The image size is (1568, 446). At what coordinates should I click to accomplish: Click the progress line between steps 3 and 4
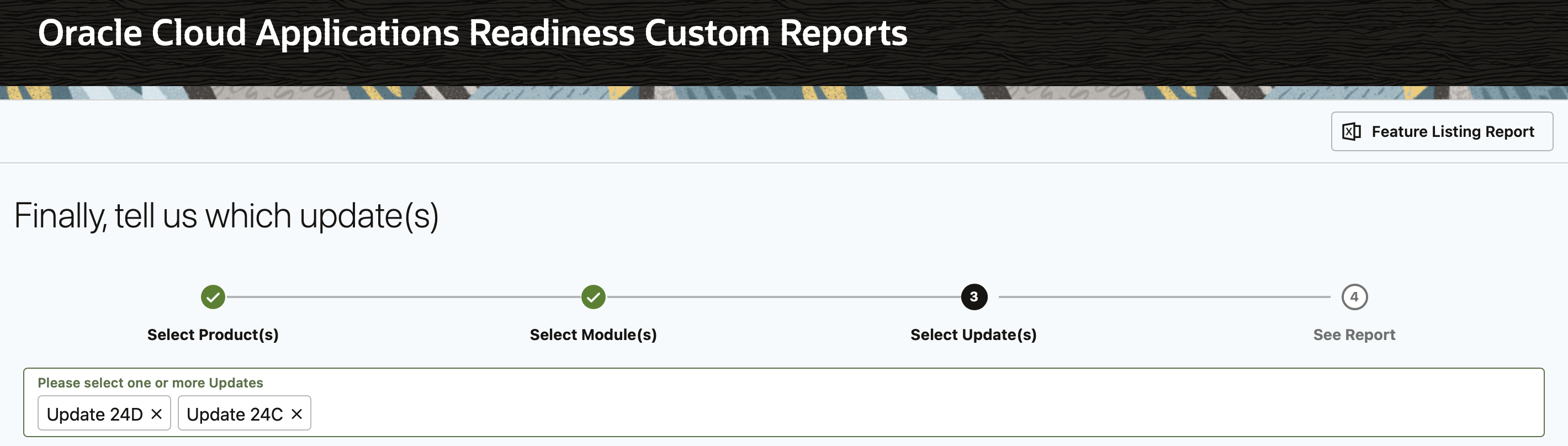tap(1164, 297)
